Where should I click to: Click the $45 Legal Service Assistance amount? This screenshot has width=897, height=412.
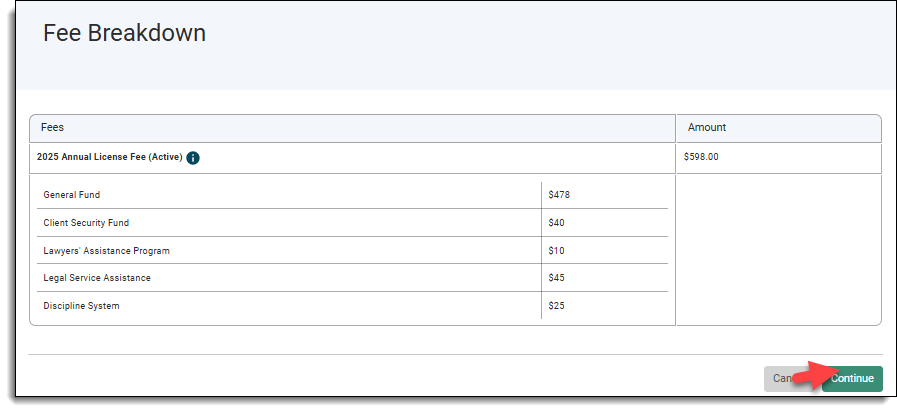[557, 278]
